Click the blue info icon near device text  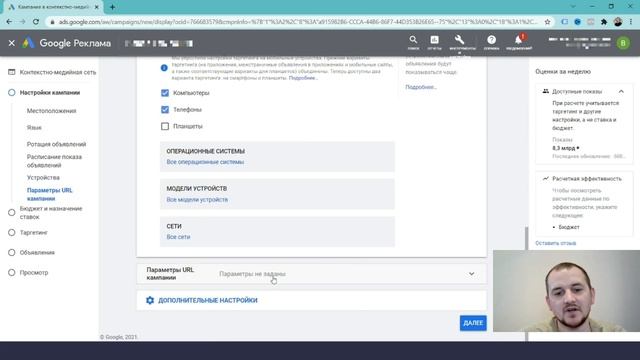(x=164, y=68)
